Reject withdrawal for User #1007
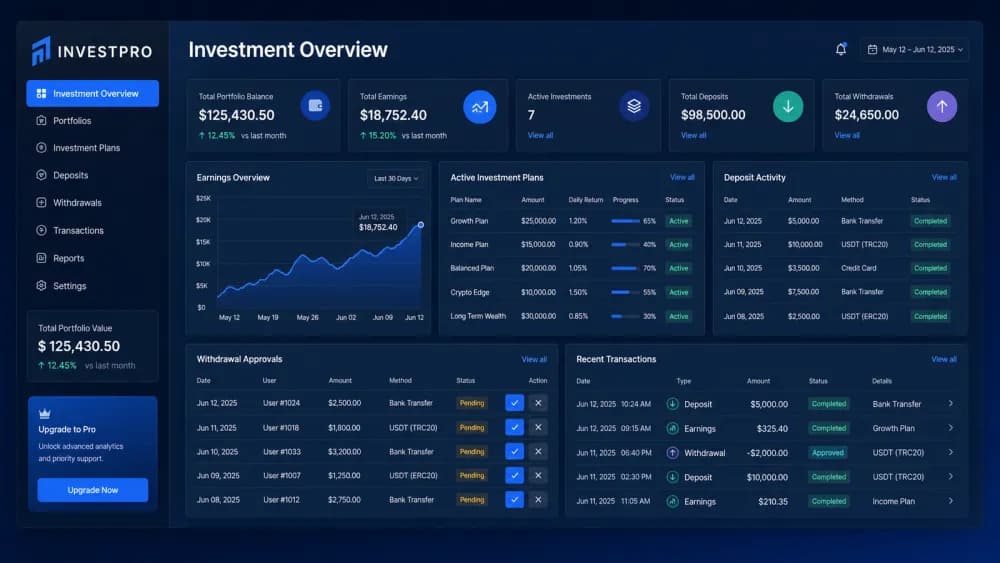The width and height of the screenshot is (1000, 563). click(538, 476)
